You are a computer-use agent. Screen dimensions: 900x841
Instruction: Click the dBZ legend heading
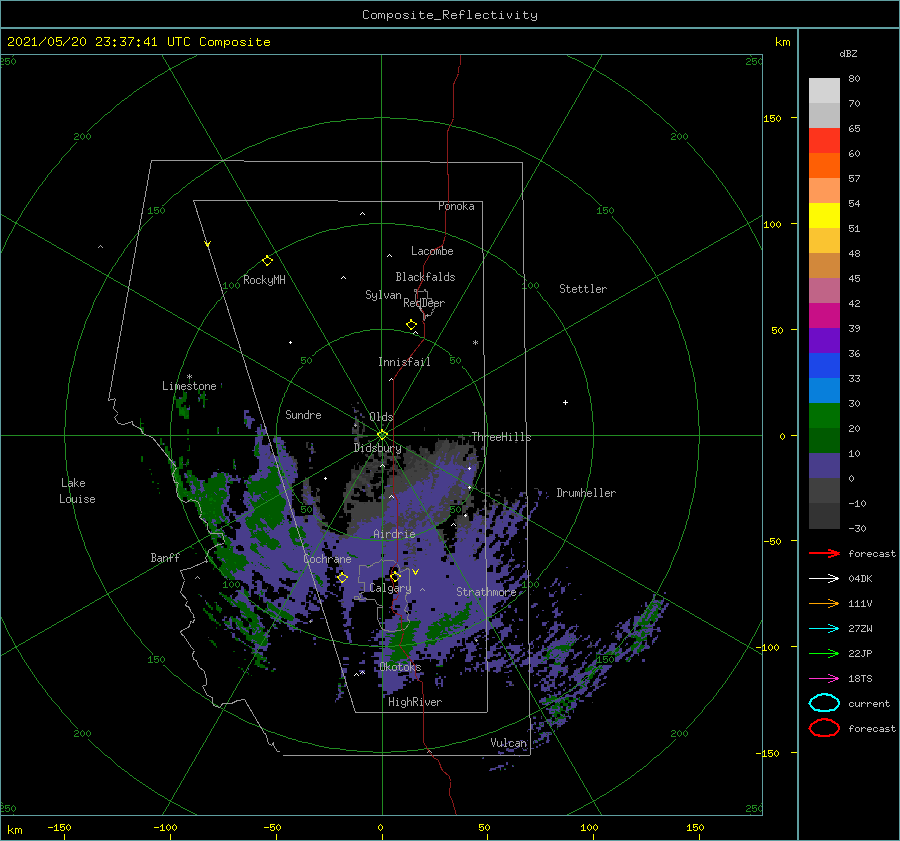click(848, 53)
